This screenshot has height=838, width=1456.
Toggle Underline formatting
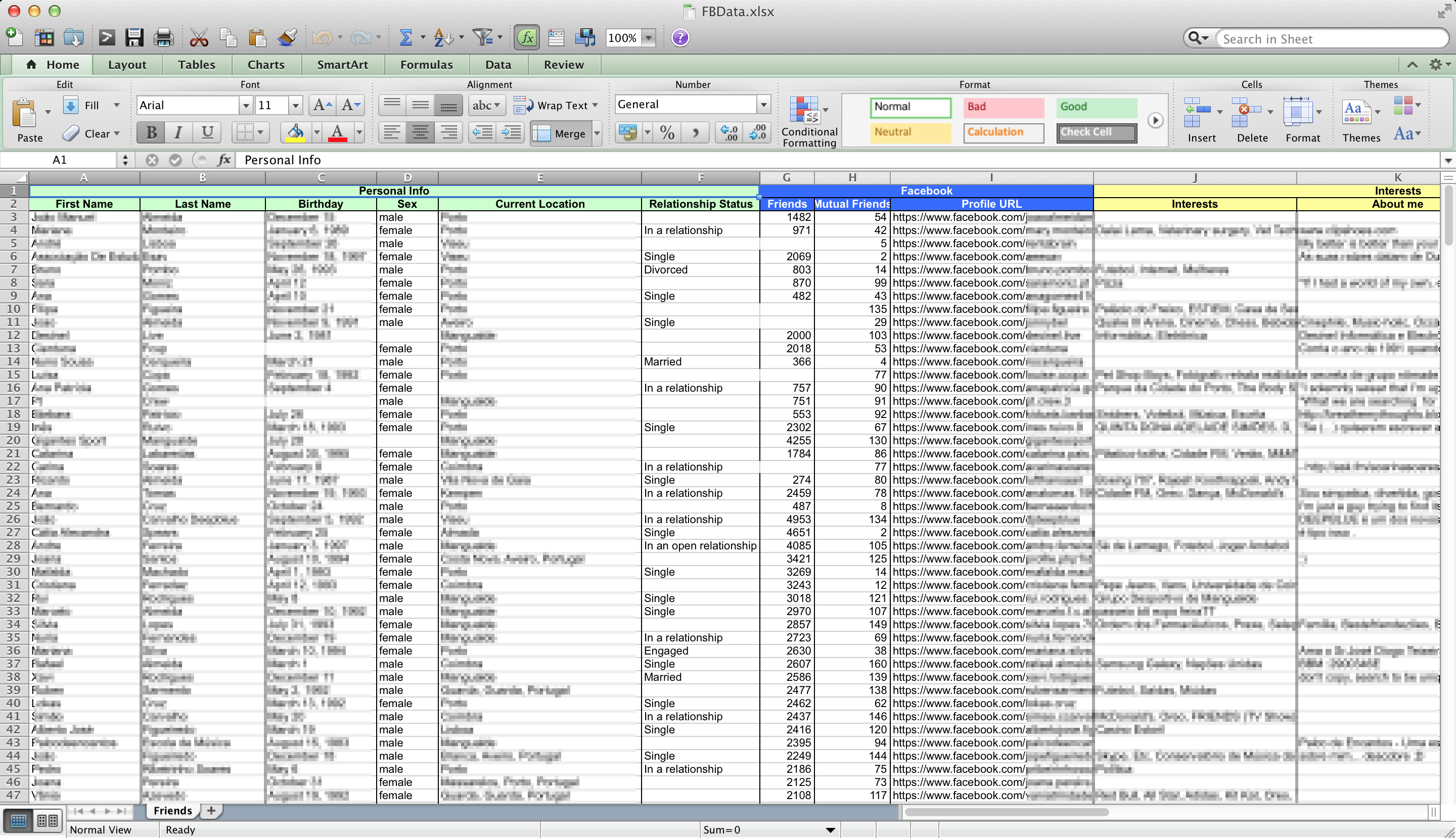click(x=207, y=133)
